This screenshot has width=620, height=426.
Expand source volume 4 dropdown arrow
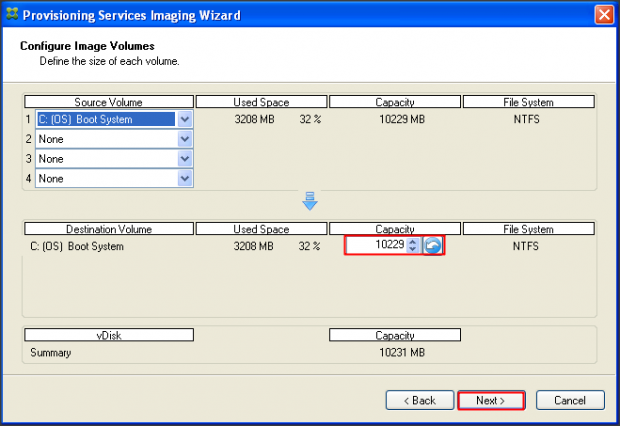pyautogui.click(x=185, y=178)
